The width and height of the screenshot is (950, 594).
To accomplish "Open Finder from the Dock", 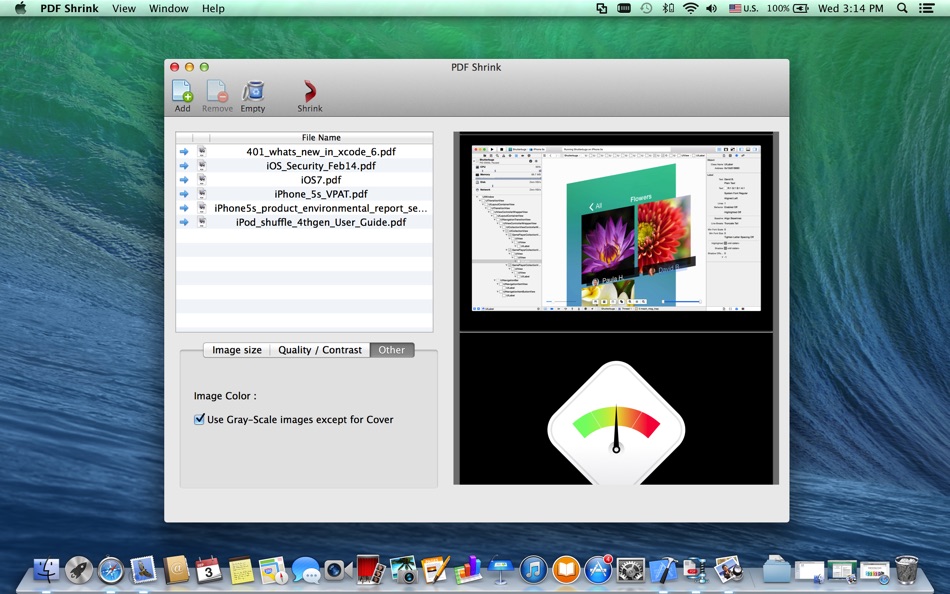I will click(x=47, y=570).
